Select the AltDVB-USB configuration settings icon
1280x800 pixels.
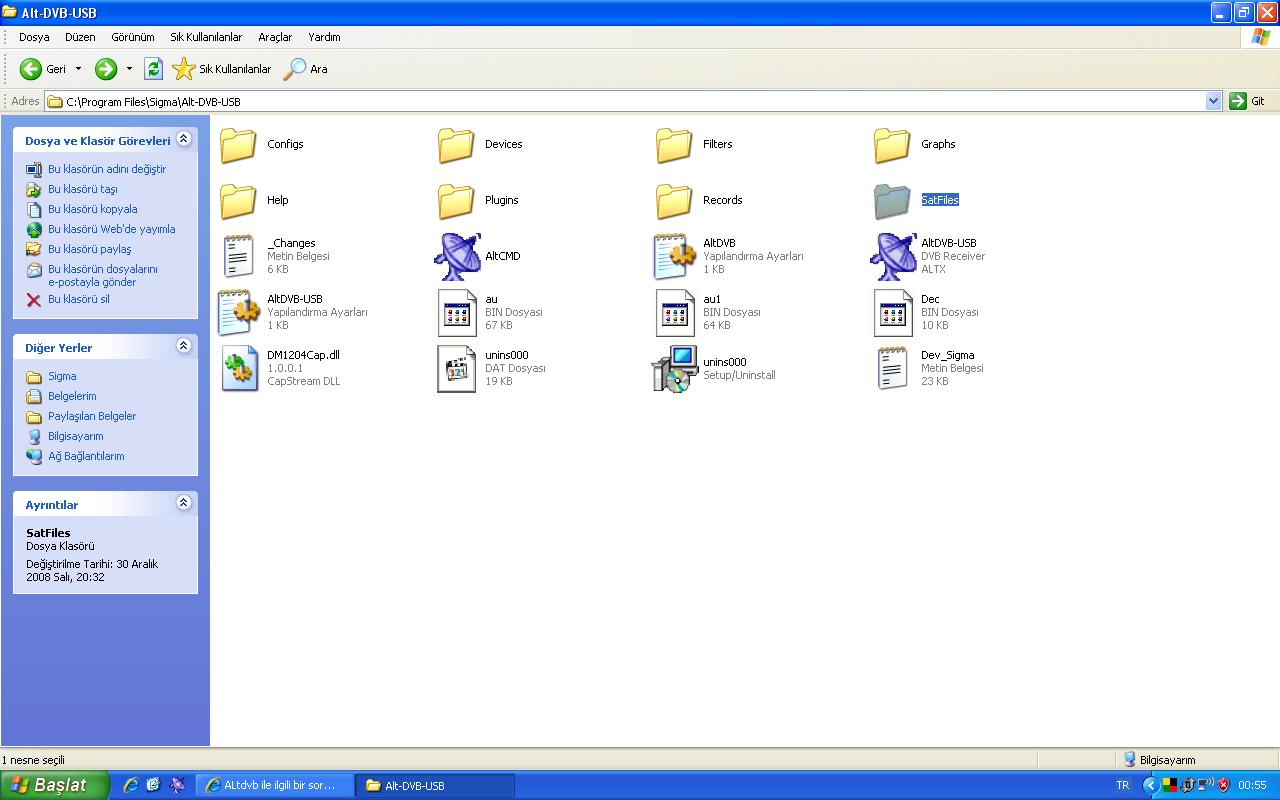[238, 312]
